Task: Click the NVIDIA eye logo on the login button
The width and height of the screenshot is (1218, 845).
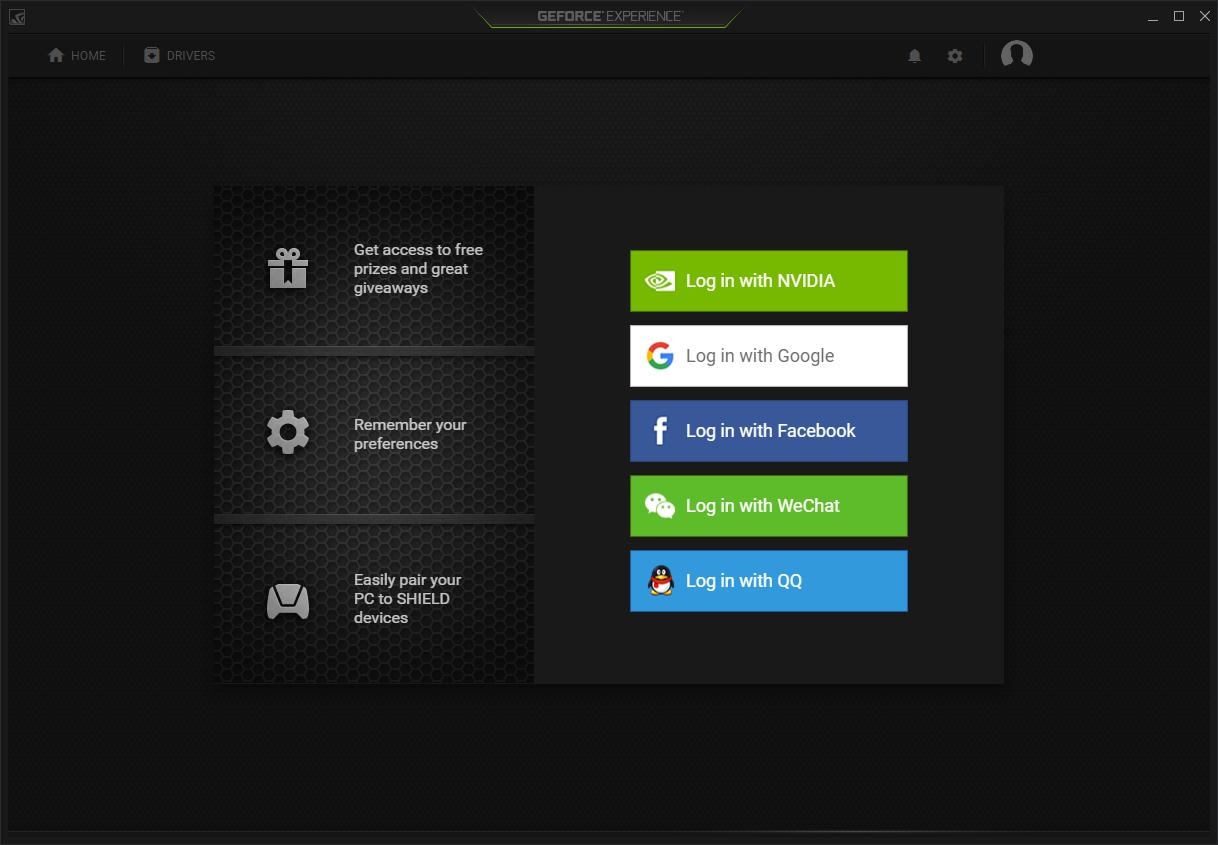Action: coord(659,281)
